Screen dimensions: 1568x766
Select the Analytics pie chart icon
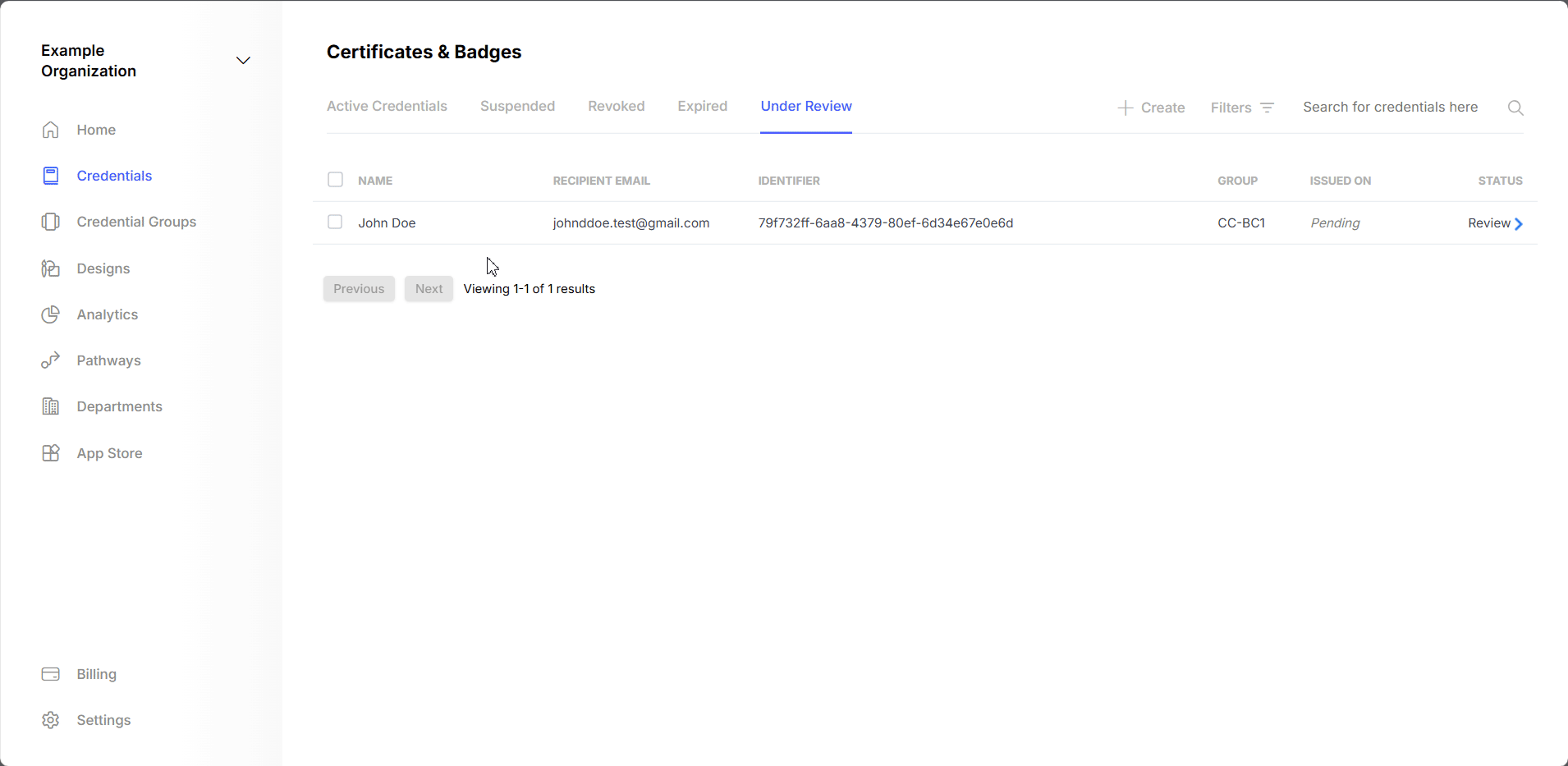(x=50, y=314)
